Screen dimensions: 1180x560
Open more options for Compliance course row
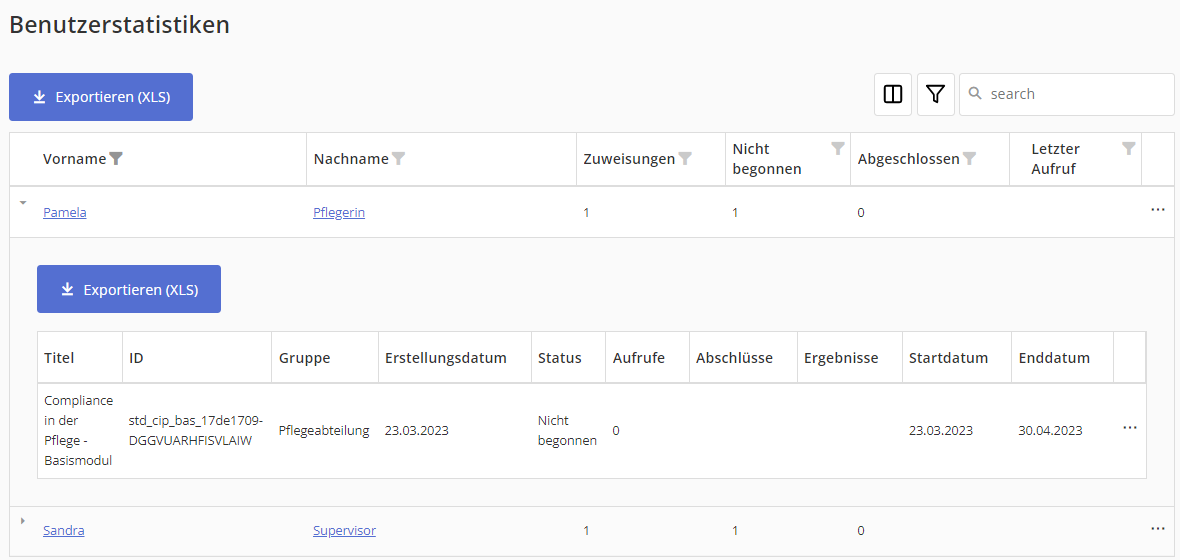click(x=1130, y=427)
